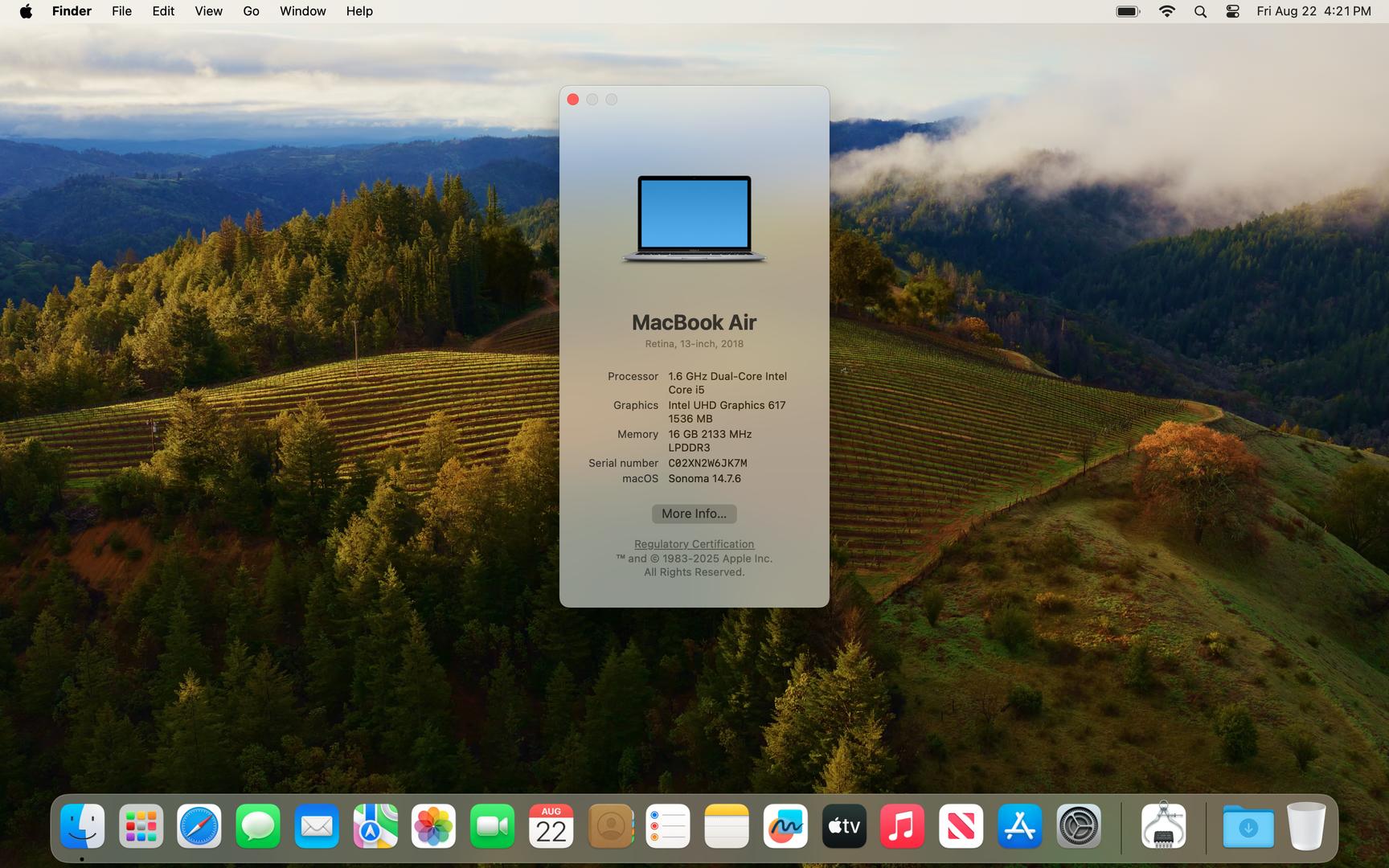Open Launchpad in the Dock
Screen dimensions: 1389x868
(141, 825)
